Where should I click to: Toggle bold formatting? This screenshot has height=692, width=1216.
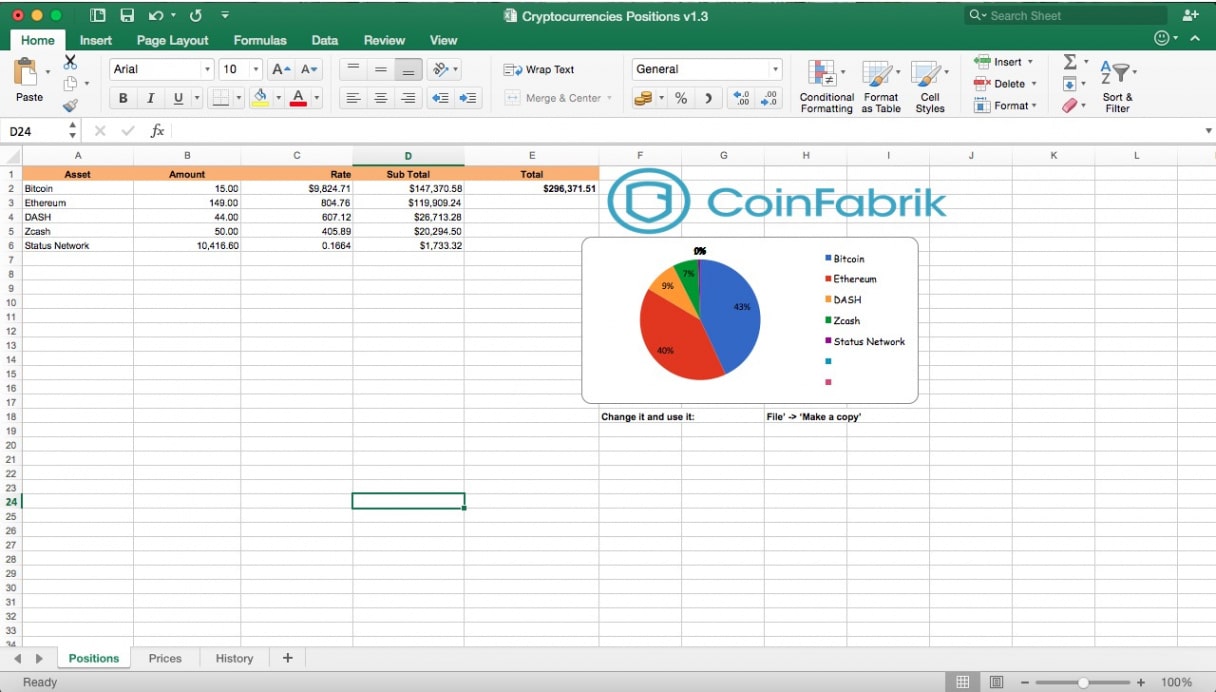[x=123, y=98]
